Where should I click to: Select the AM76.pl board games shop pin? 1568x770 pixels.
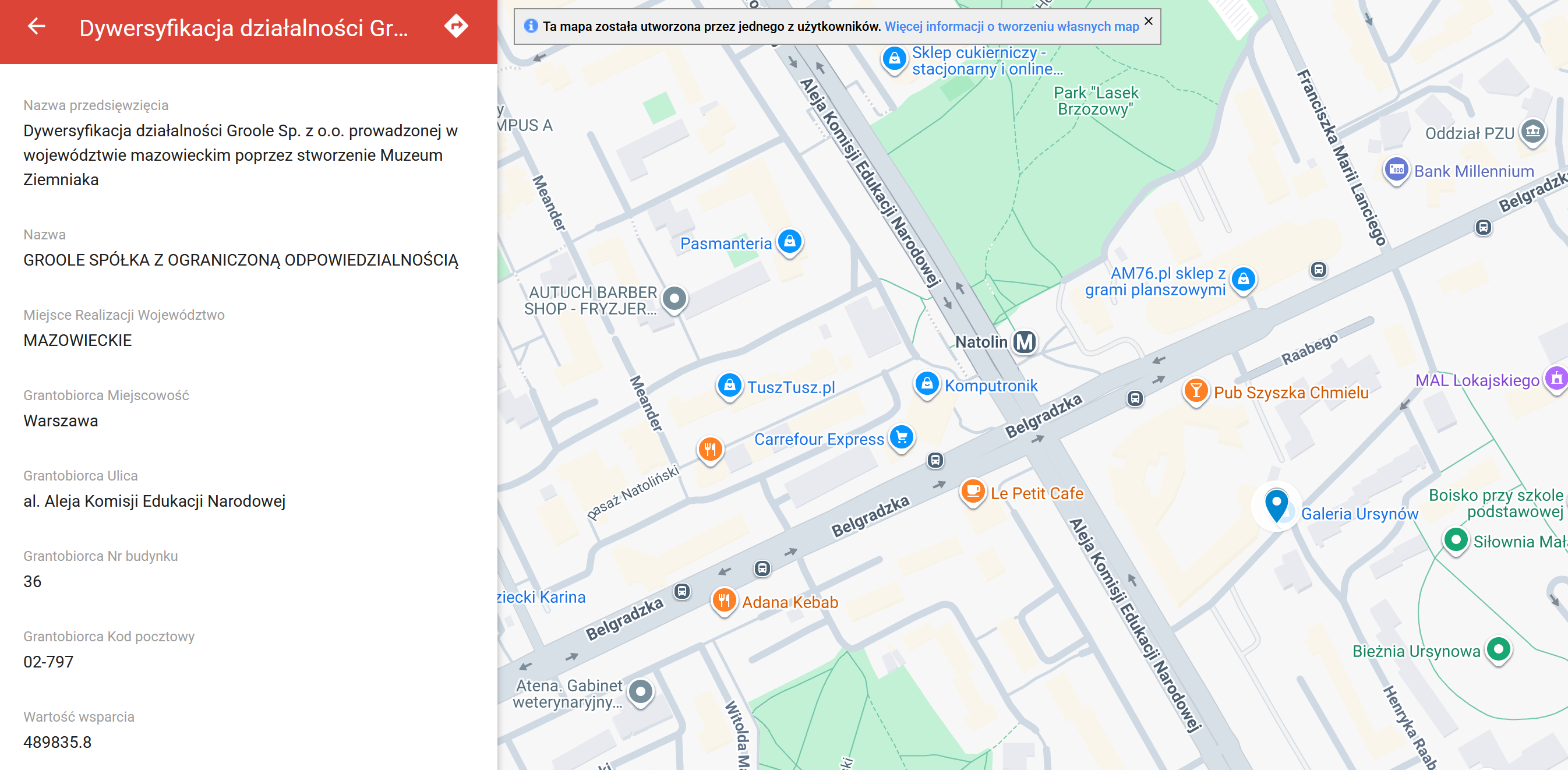pos(1243,280)
